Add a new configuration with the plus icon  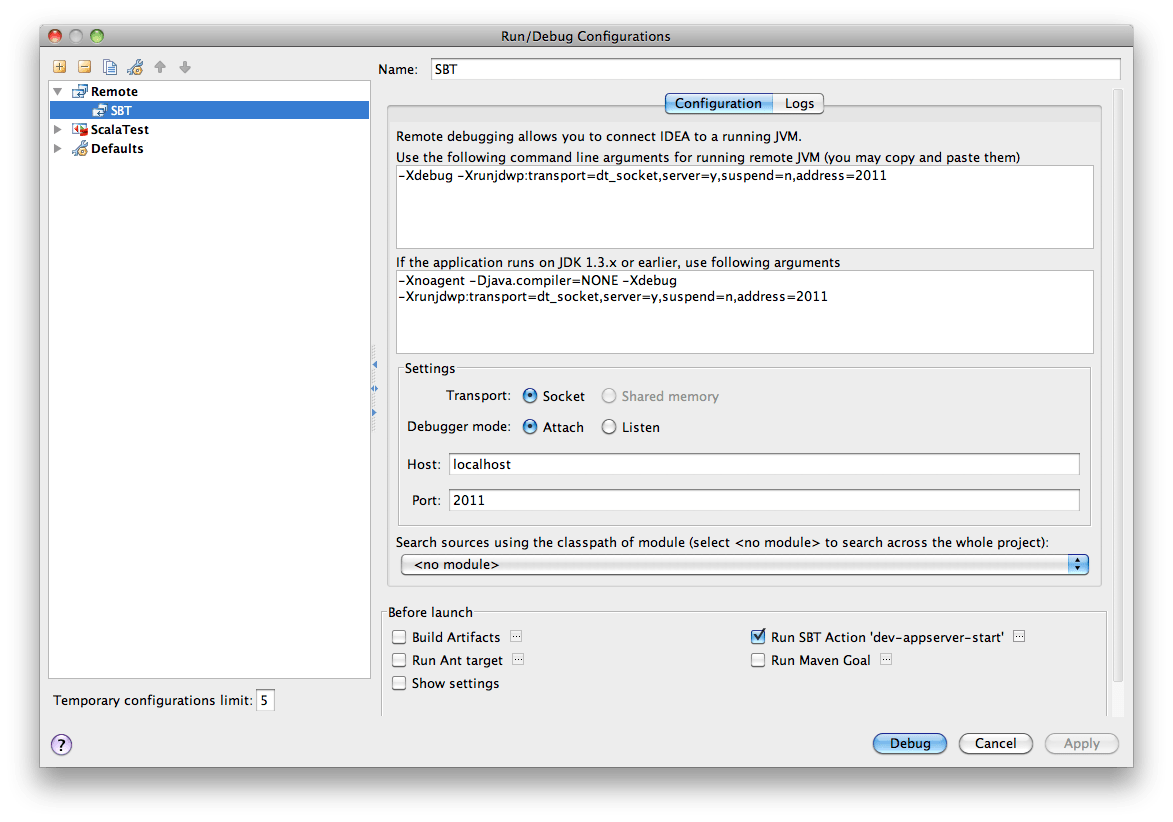[x=60, y=67]
